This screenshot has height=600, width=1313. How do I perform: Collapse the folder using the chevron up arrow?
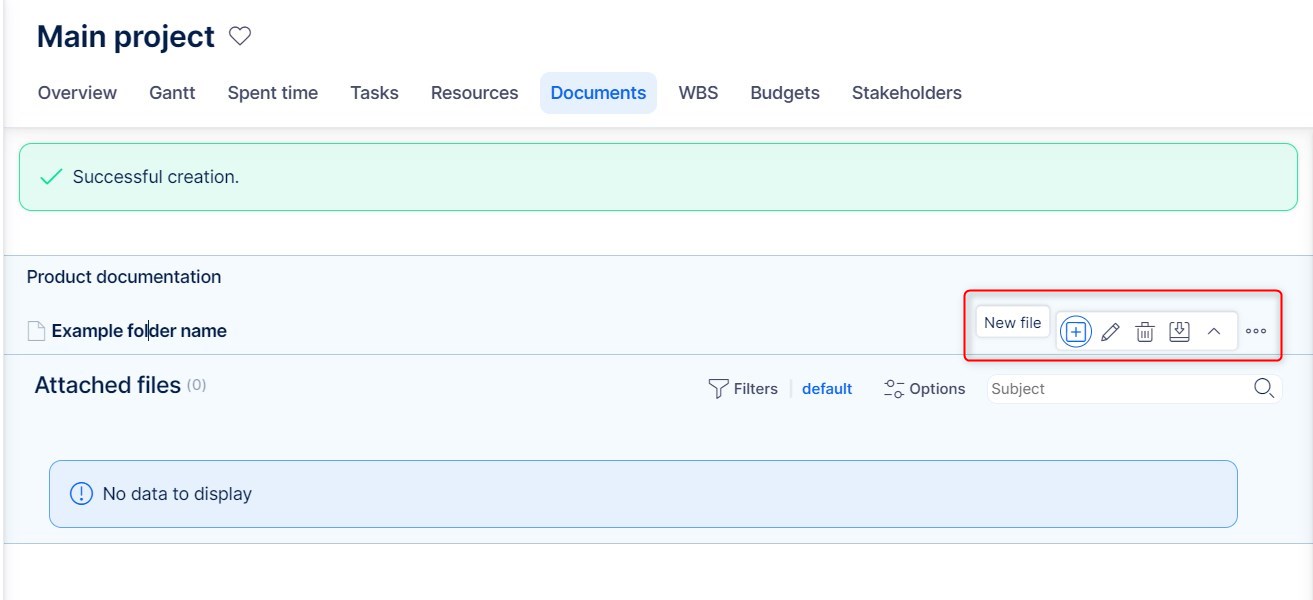point(1214,332)
